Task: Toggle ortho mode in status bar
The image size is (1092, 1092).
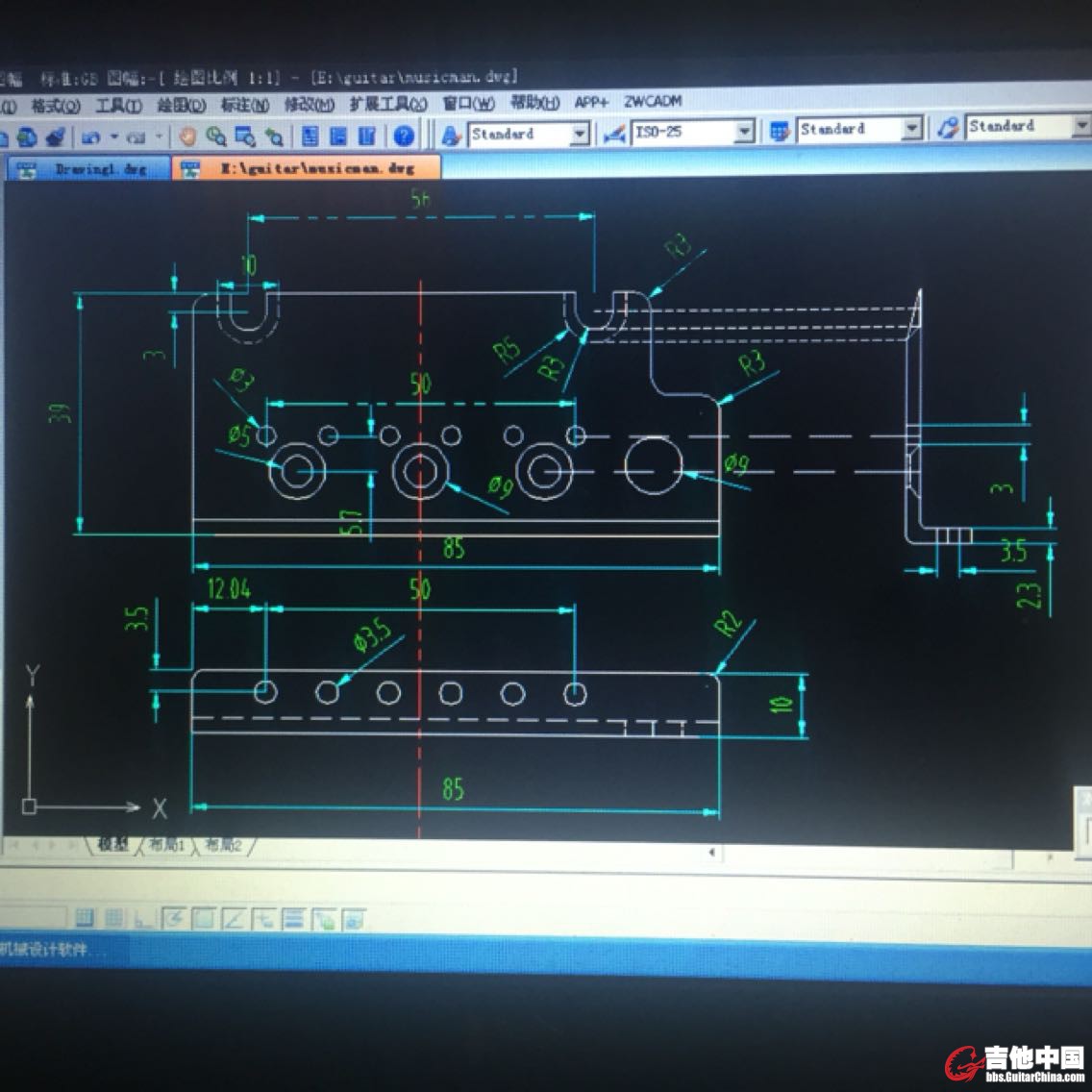Action: [x=142, y=919]
